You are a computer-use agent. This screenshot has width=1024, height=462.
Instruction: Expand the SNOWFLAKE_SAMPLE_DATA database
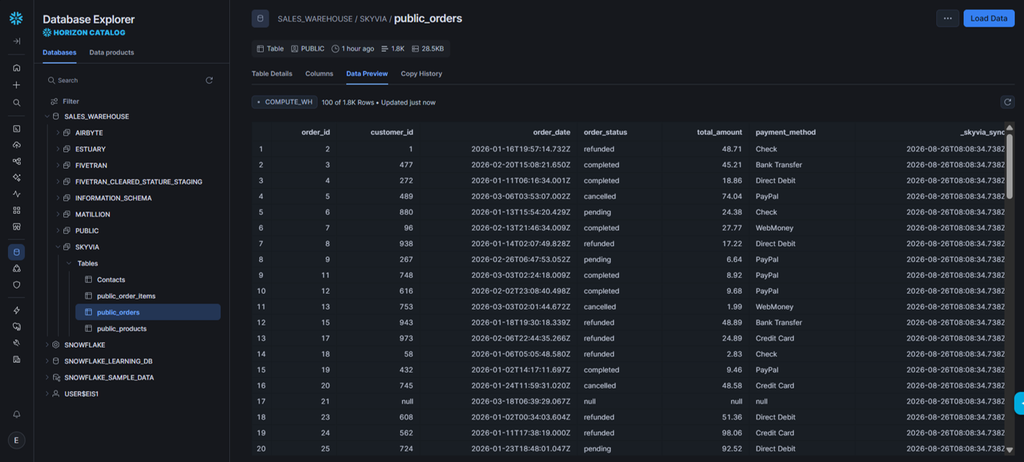pos(46,377)
